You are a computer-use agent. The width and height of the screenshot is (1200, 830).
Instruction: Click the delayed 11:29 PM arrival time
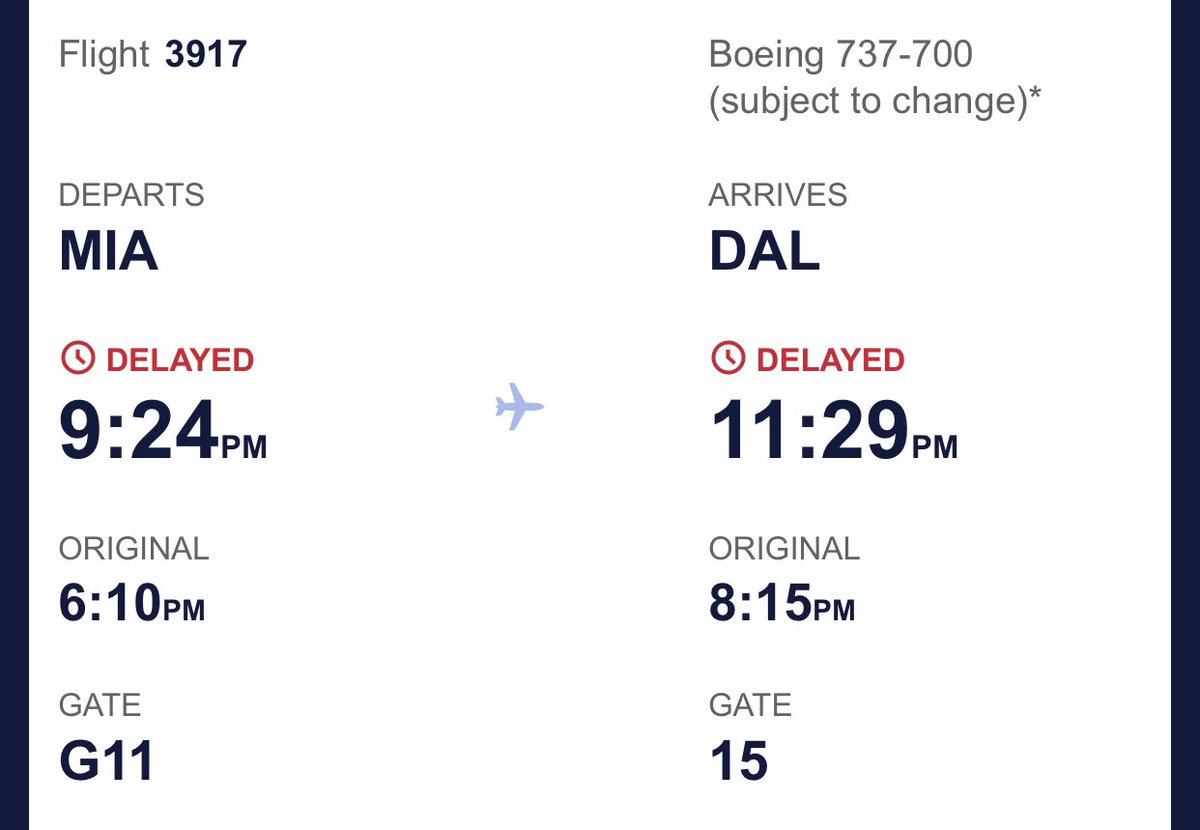(833, 430)
